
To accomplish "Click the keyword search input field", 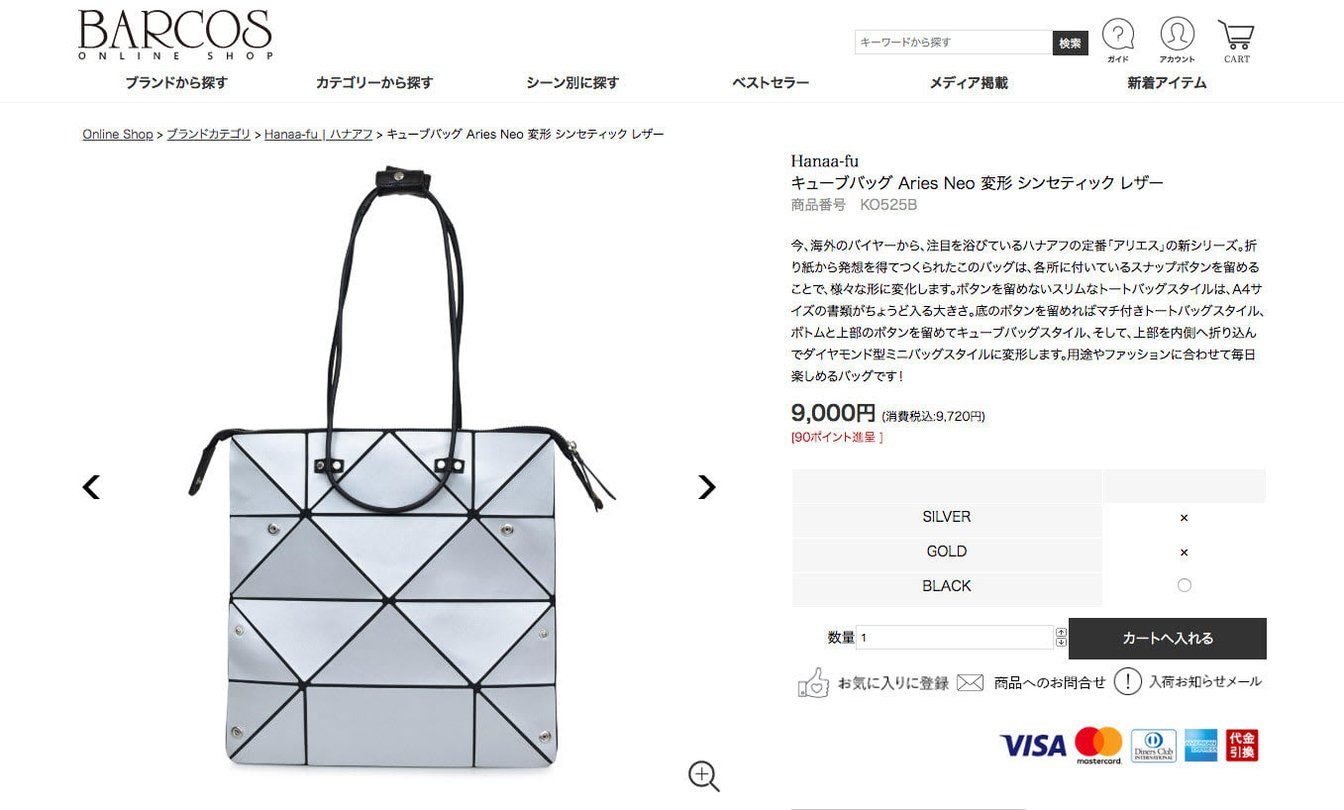I will pyautogui.click(x=954, y=43).
